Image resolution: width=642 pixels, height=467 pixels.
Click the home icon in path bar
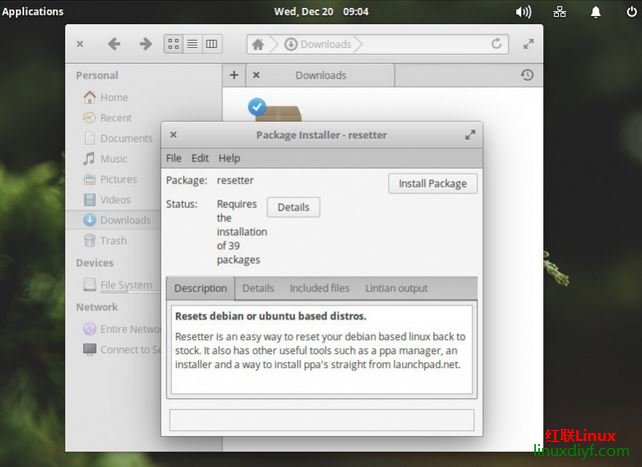click(258, 44)
